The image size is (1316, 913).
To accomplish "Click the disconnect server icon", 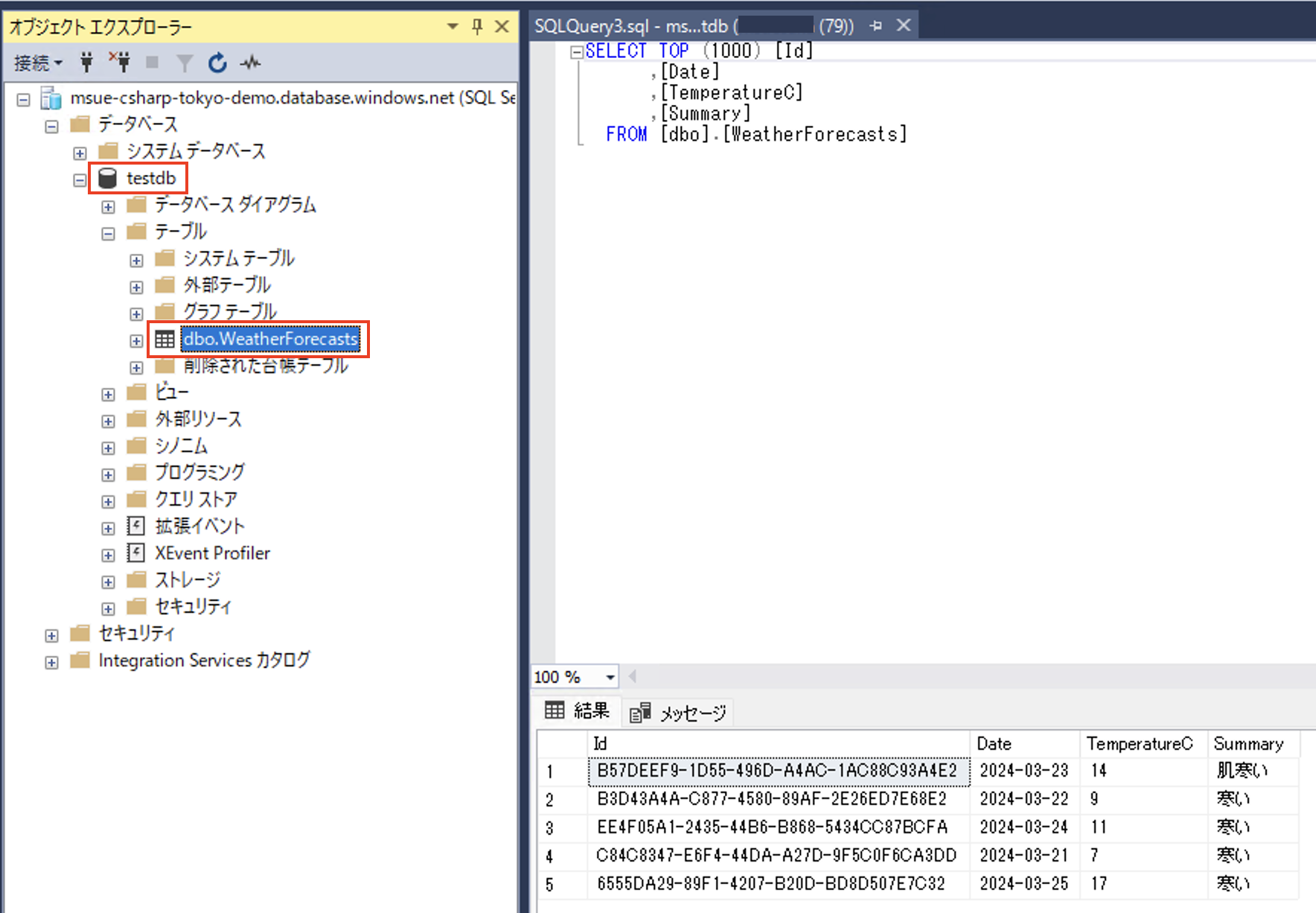I will [x=120, y=63].
